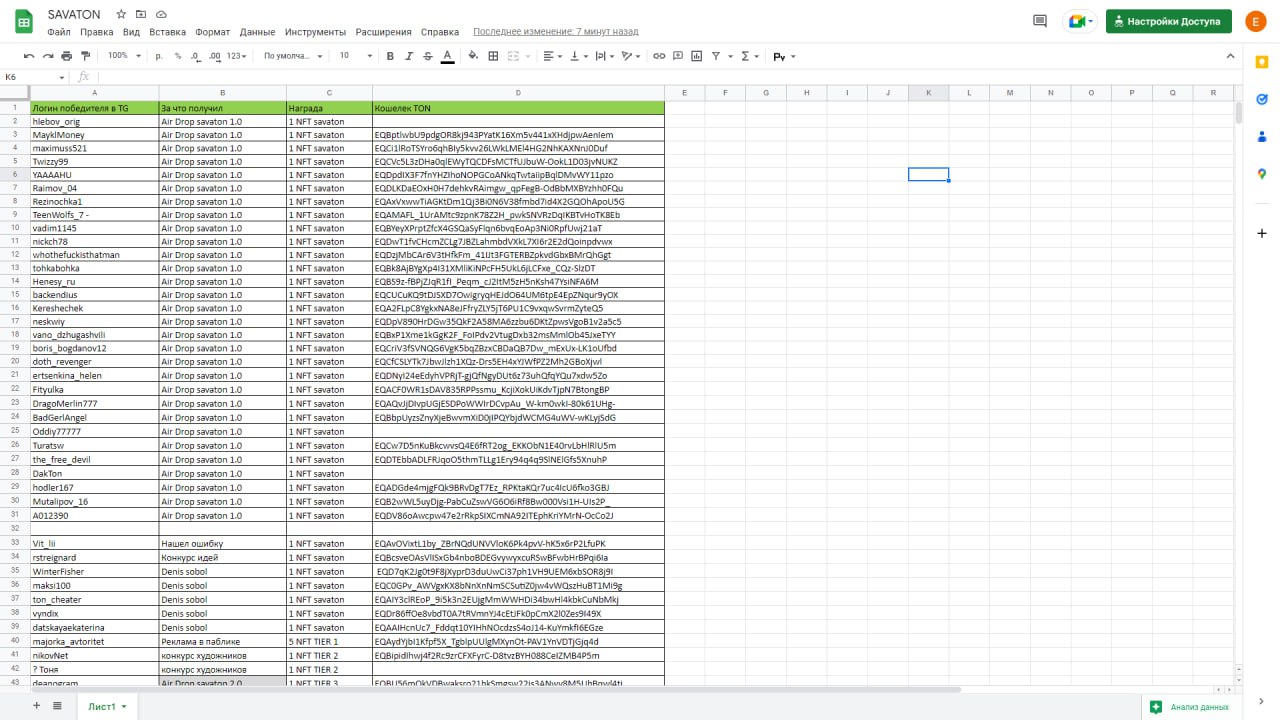Increase decimal places
The height and width of the screenshot is (720, 1280).
(x=215, y=56)
